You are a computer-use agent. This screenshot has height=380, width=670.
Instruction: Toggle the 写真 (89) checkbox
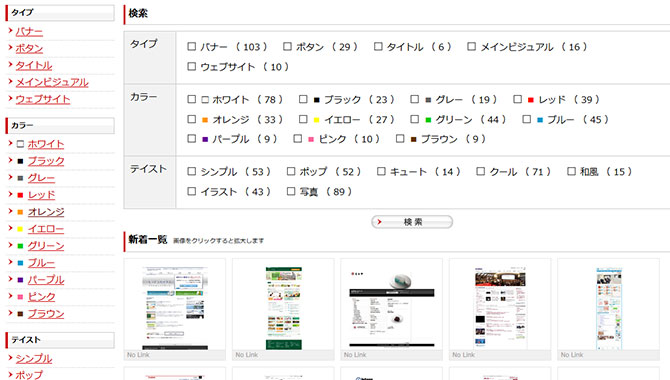(x=291, y=191)
